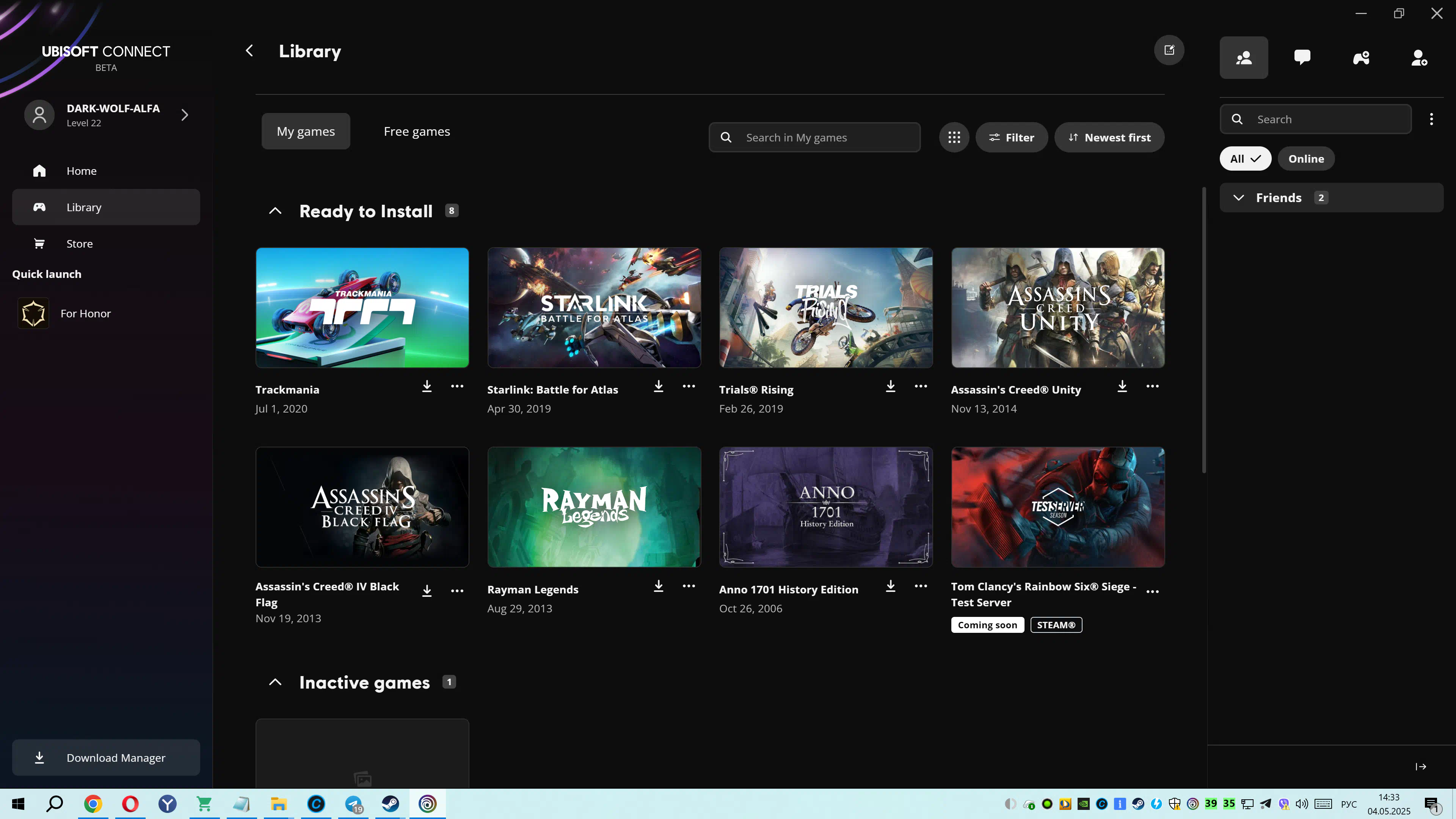Download Trials Rising
This screenshot has width=1456, height=819.
tap(890, 387)
